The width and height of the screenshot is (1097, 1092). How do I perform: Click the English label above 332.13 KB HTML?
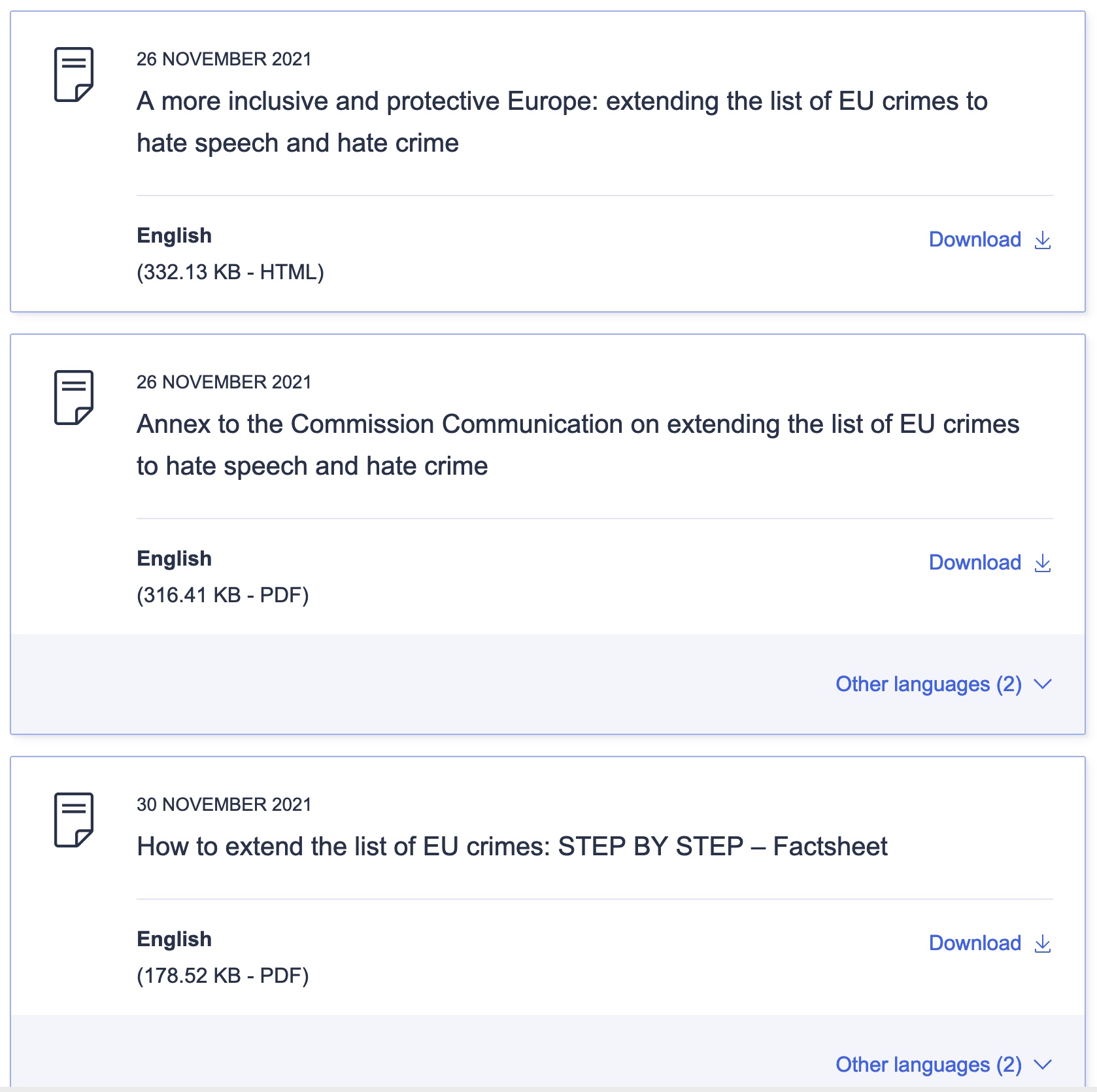tap(174, 236)
